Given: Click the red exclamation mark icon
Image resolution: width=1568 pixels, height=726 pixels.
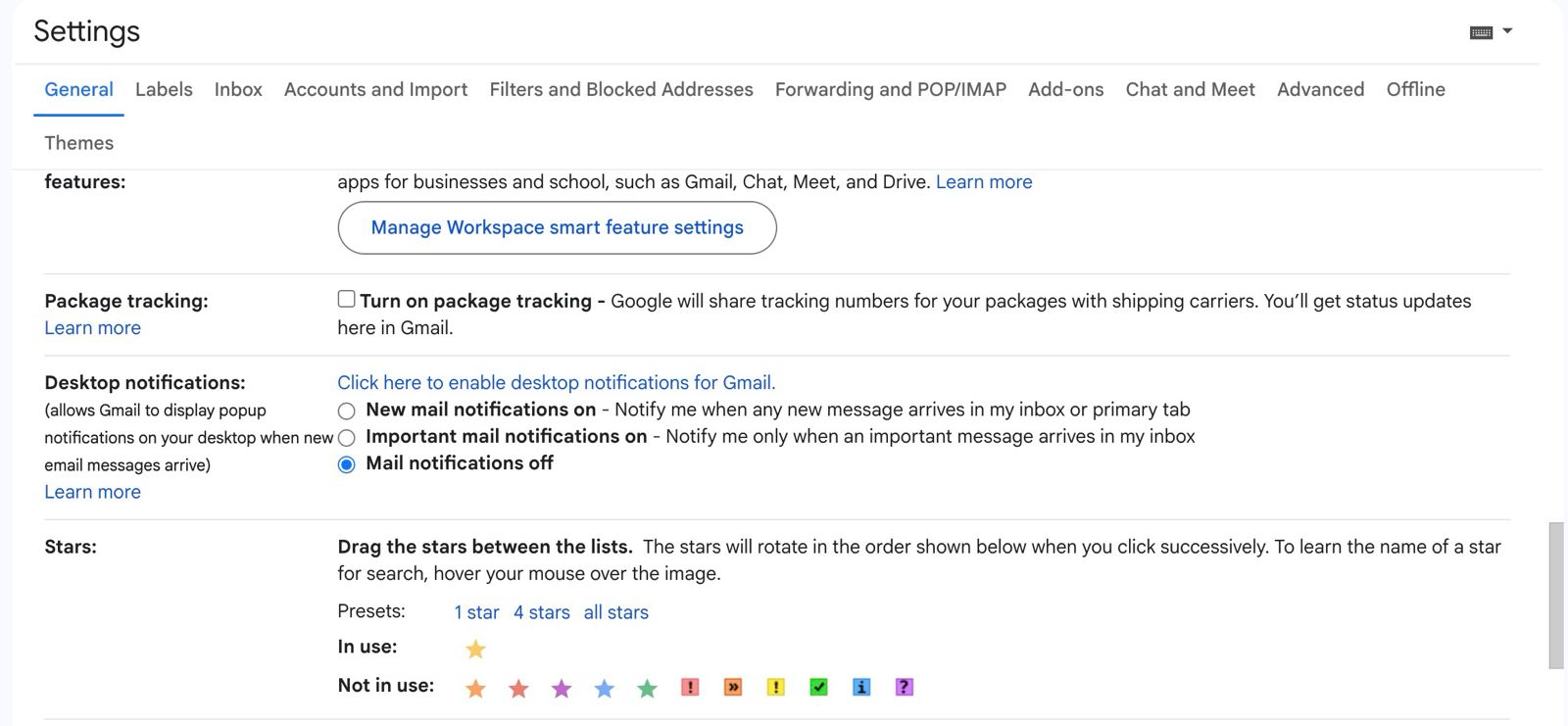Looking at the screenshot, I should point(690,688).
